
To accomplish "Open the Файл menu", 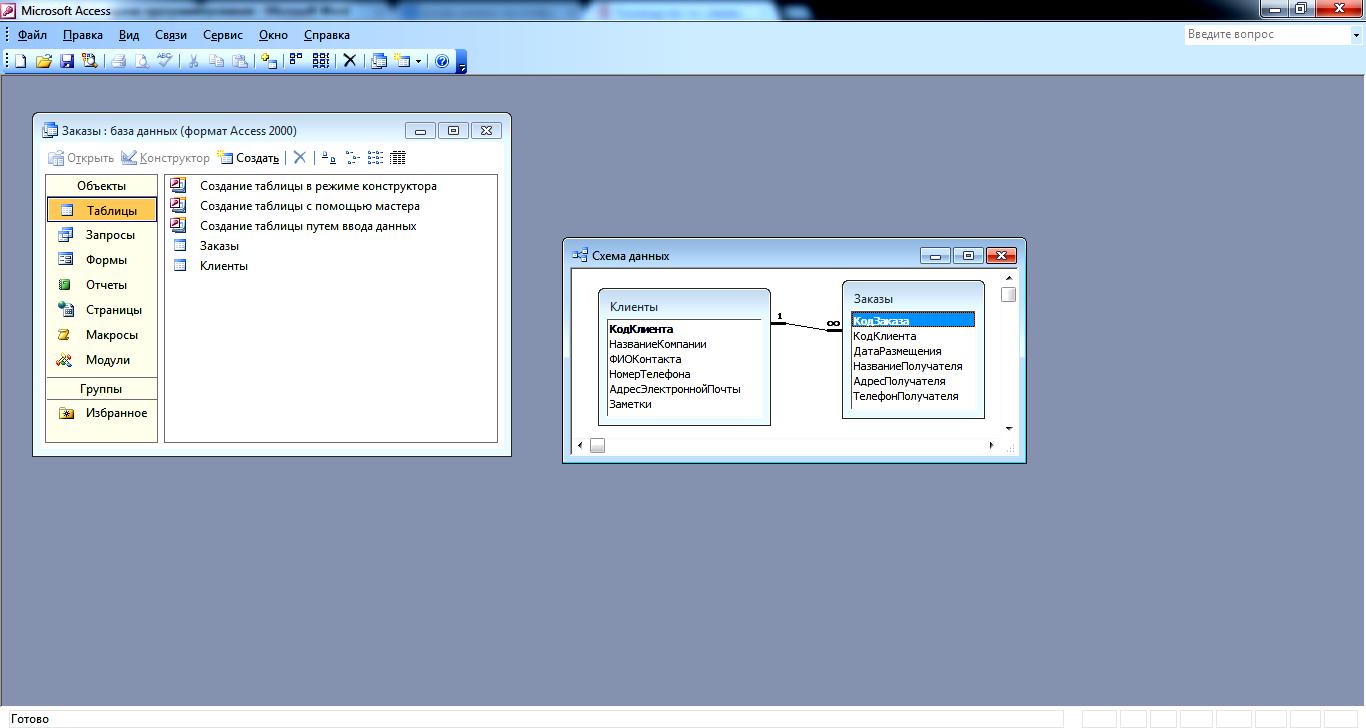I will pos(32,35).
